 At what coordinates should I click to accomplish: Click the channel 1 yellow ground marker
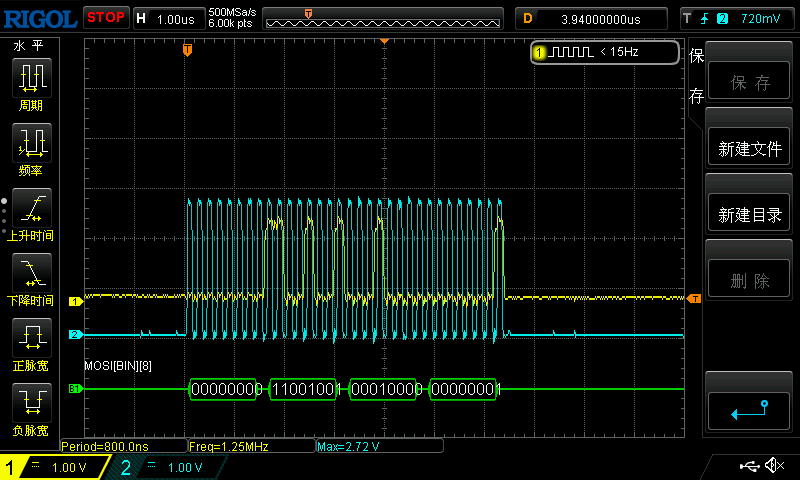pyautogui.click(x=76, y=301)
